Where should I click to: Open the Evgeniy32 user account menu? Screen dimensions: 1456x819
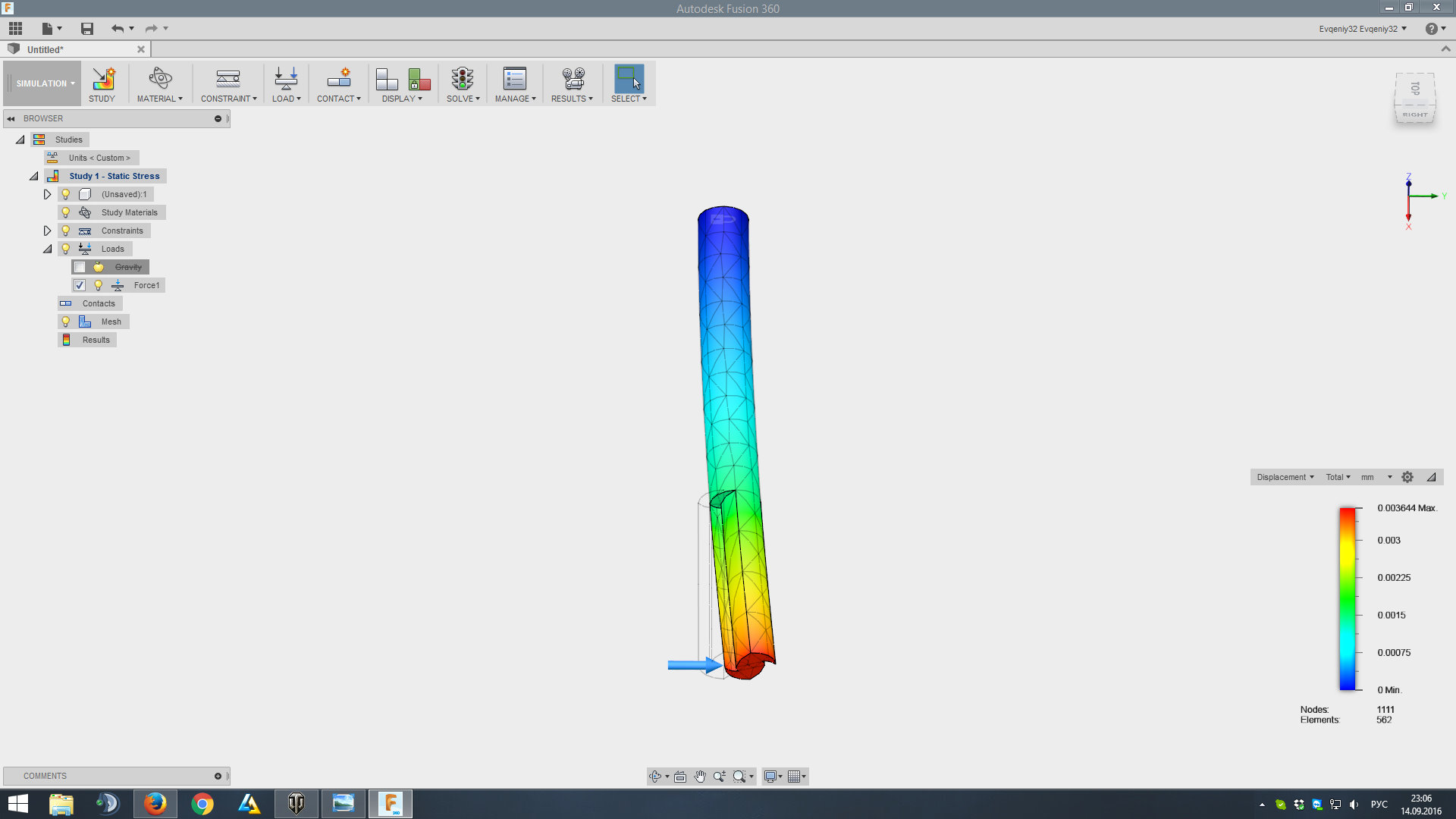1362,29
